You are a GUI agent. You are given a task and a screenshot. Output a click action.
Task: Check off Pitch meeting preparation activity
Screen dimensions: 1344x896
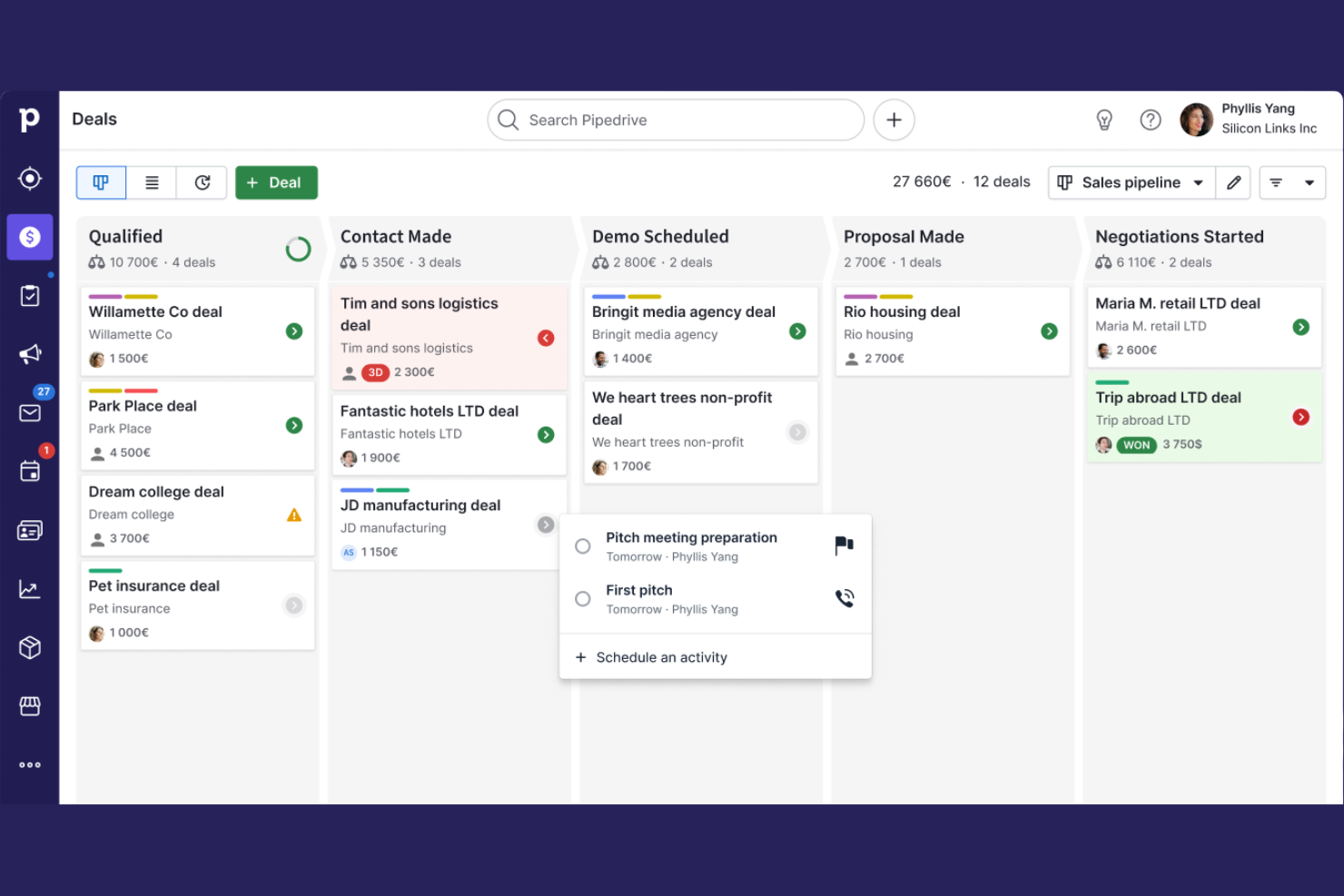click(582, 546)
